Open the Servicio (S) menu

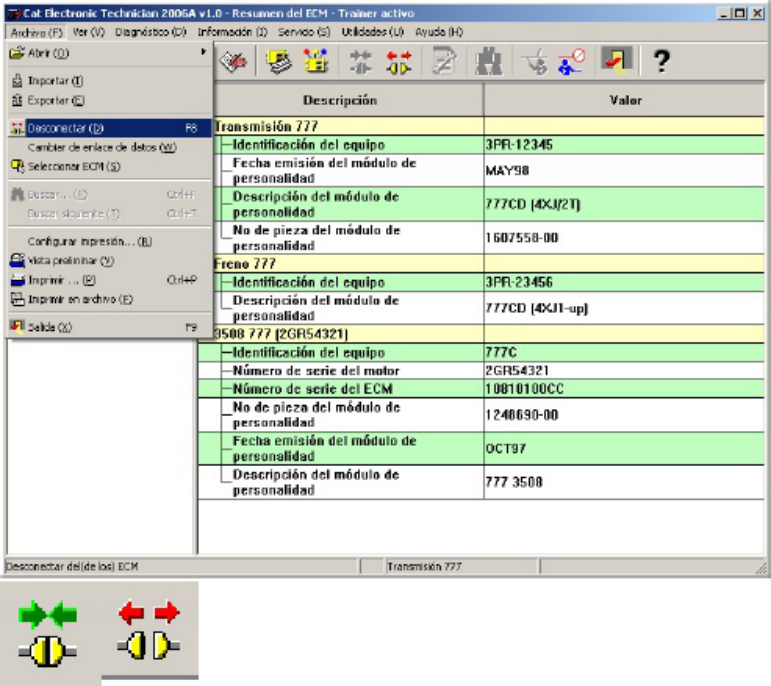[x=304, y=32]
